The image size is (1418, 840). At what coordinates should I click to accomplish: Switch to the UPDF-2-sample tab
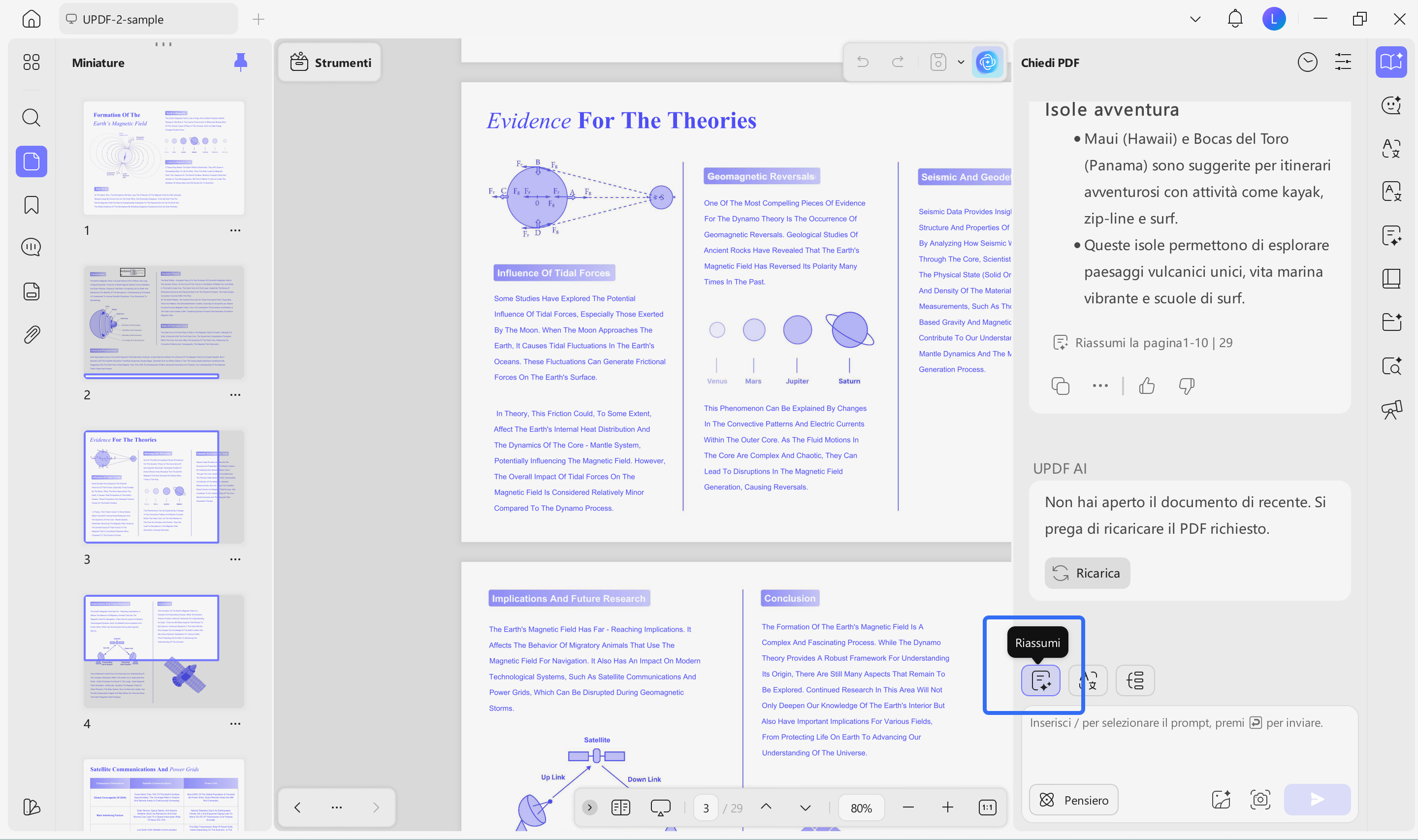coord(148,19)
